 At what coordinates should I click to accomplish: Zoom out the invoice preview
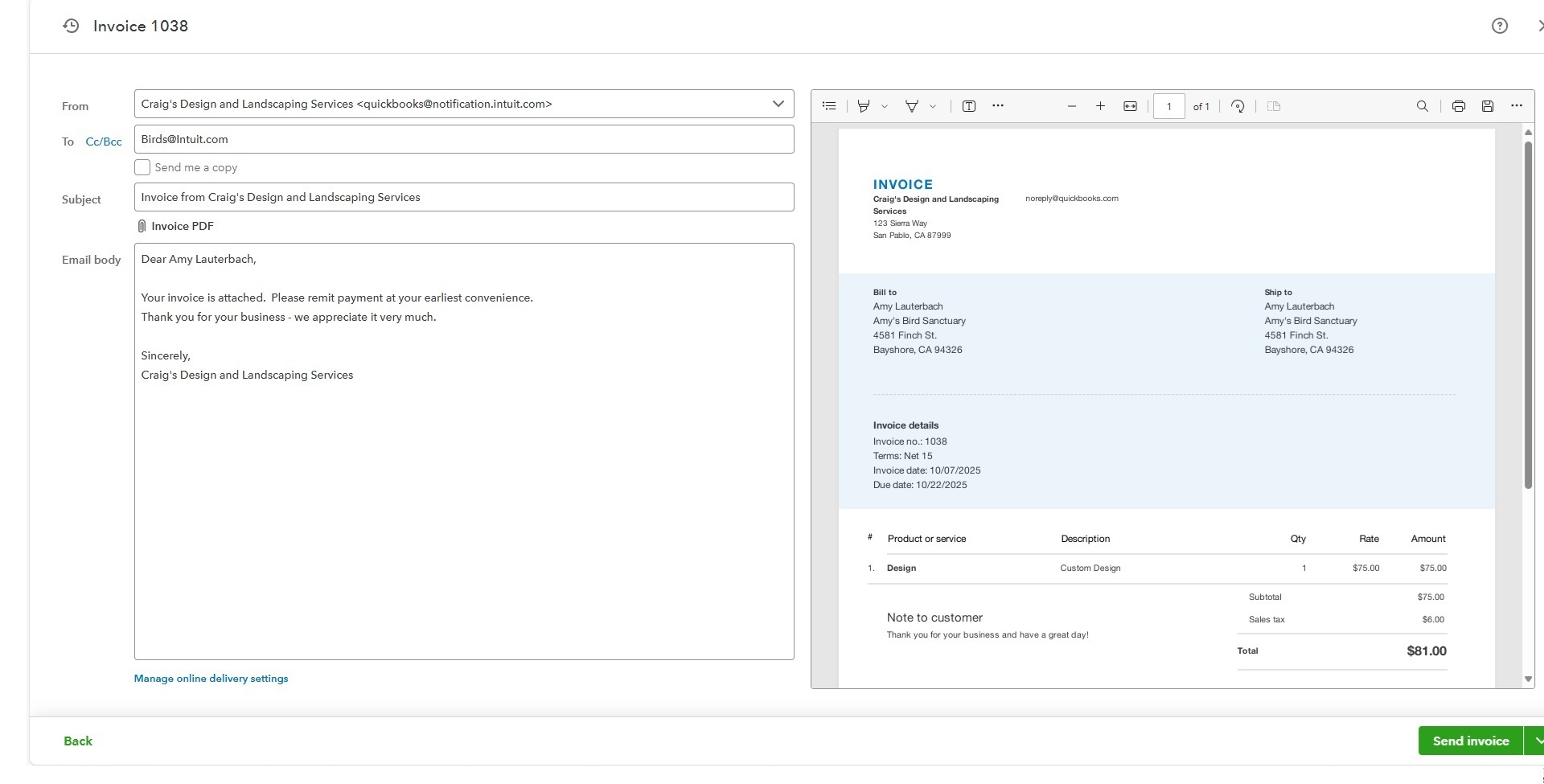pos(1071,106)
